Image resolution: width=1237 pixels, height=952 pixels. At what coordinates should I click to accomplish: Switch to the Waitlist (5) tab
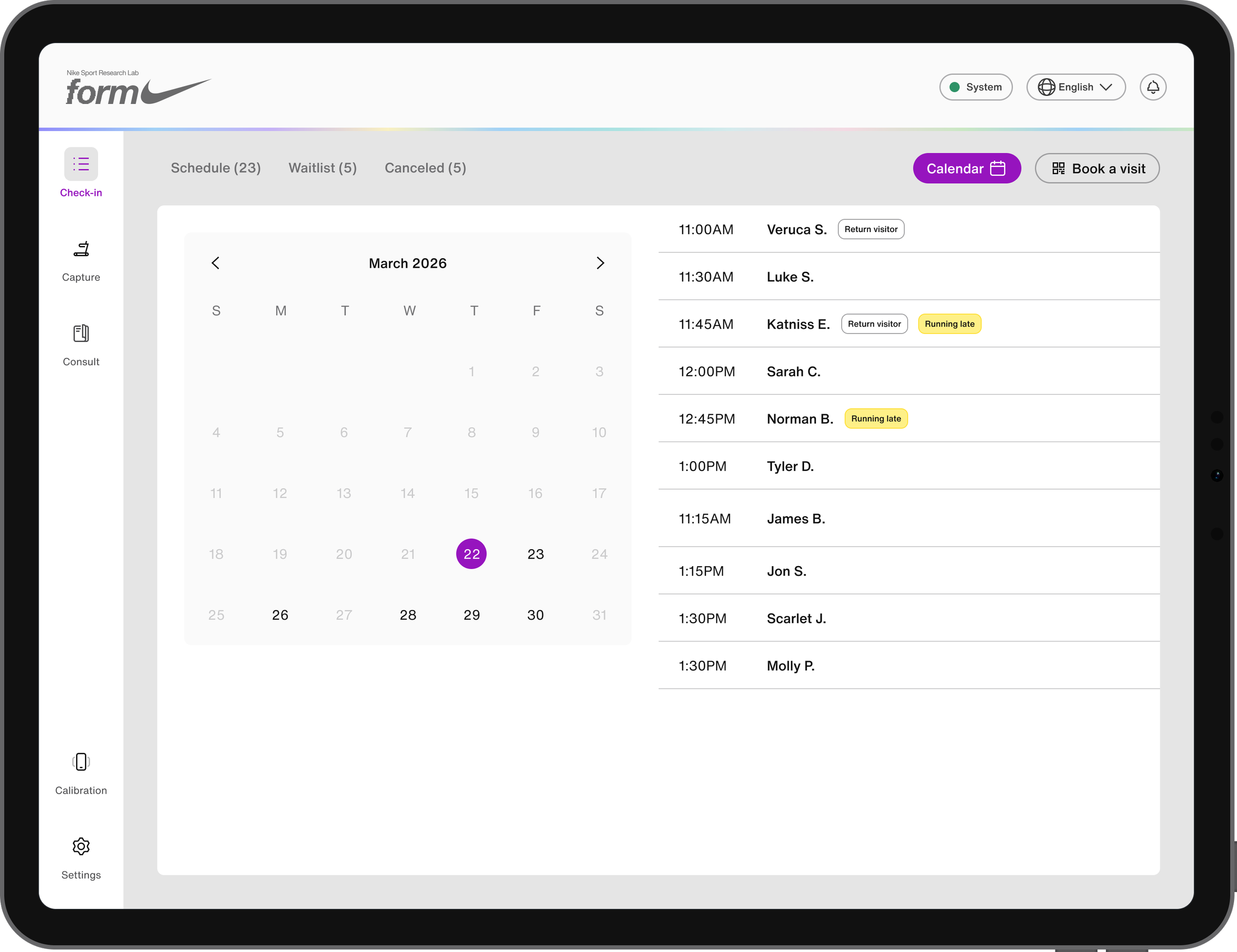click(x=323, y=168)
